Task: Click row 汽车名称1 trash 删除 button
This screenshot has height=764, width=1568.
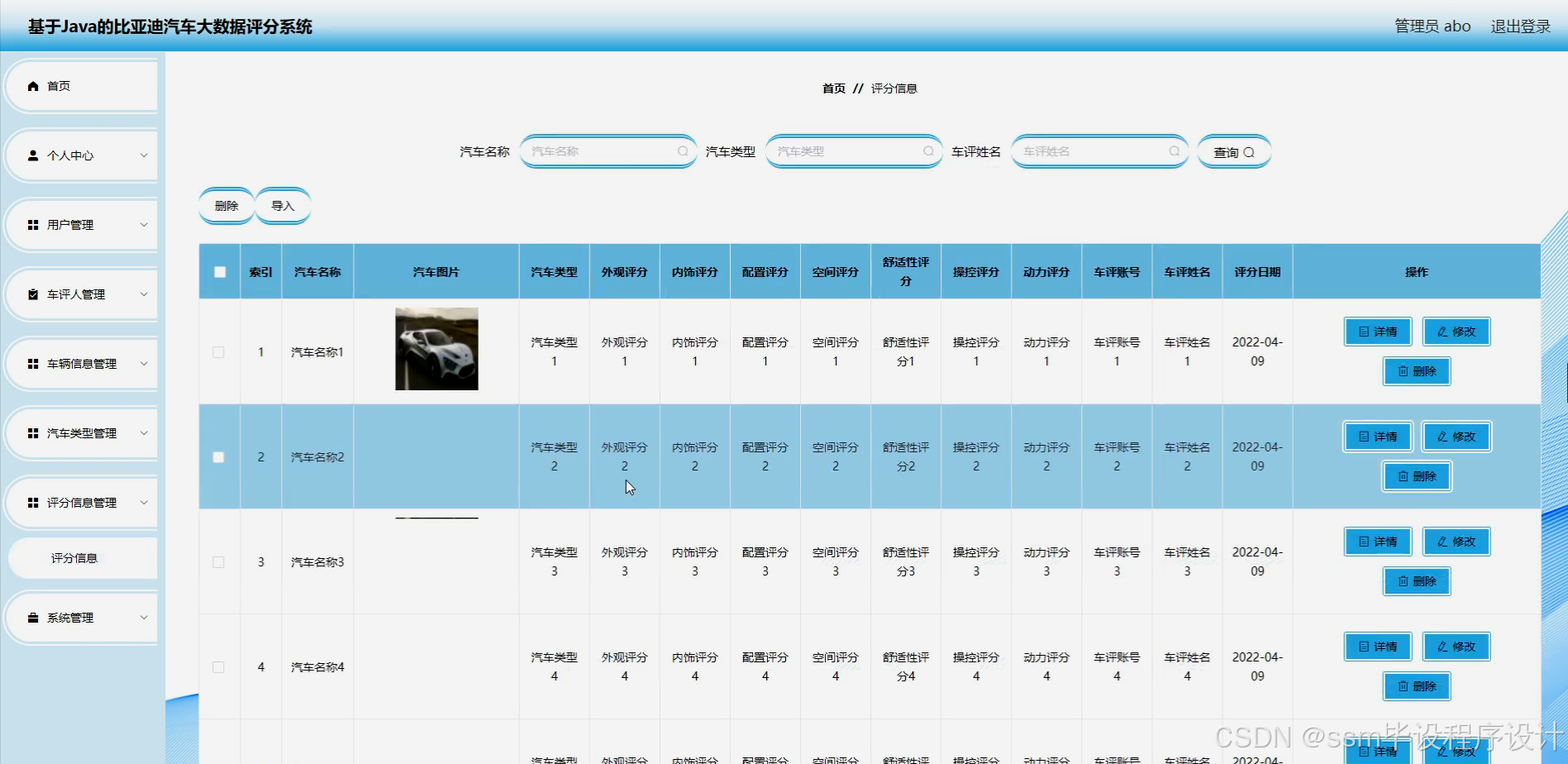Action: 1417,371
